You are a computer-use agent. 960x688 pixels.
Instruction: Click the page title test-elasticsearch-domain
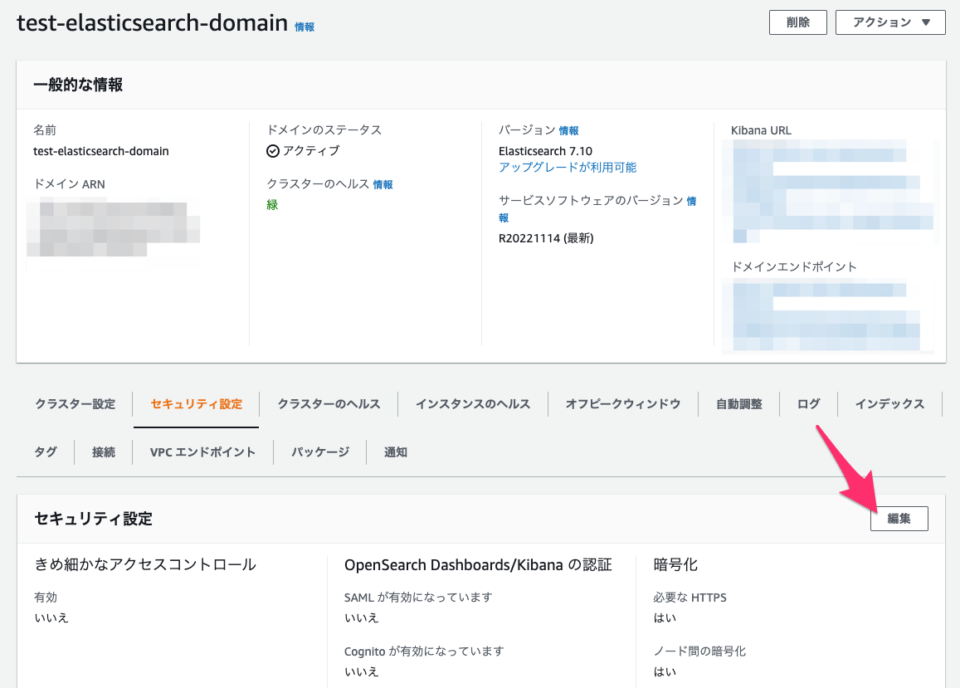click(x=152, y=23)
